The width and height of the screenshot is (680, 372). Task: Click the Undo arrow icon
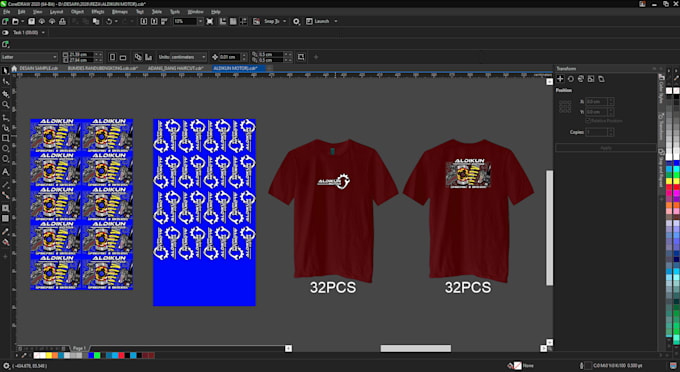[109, 21]
